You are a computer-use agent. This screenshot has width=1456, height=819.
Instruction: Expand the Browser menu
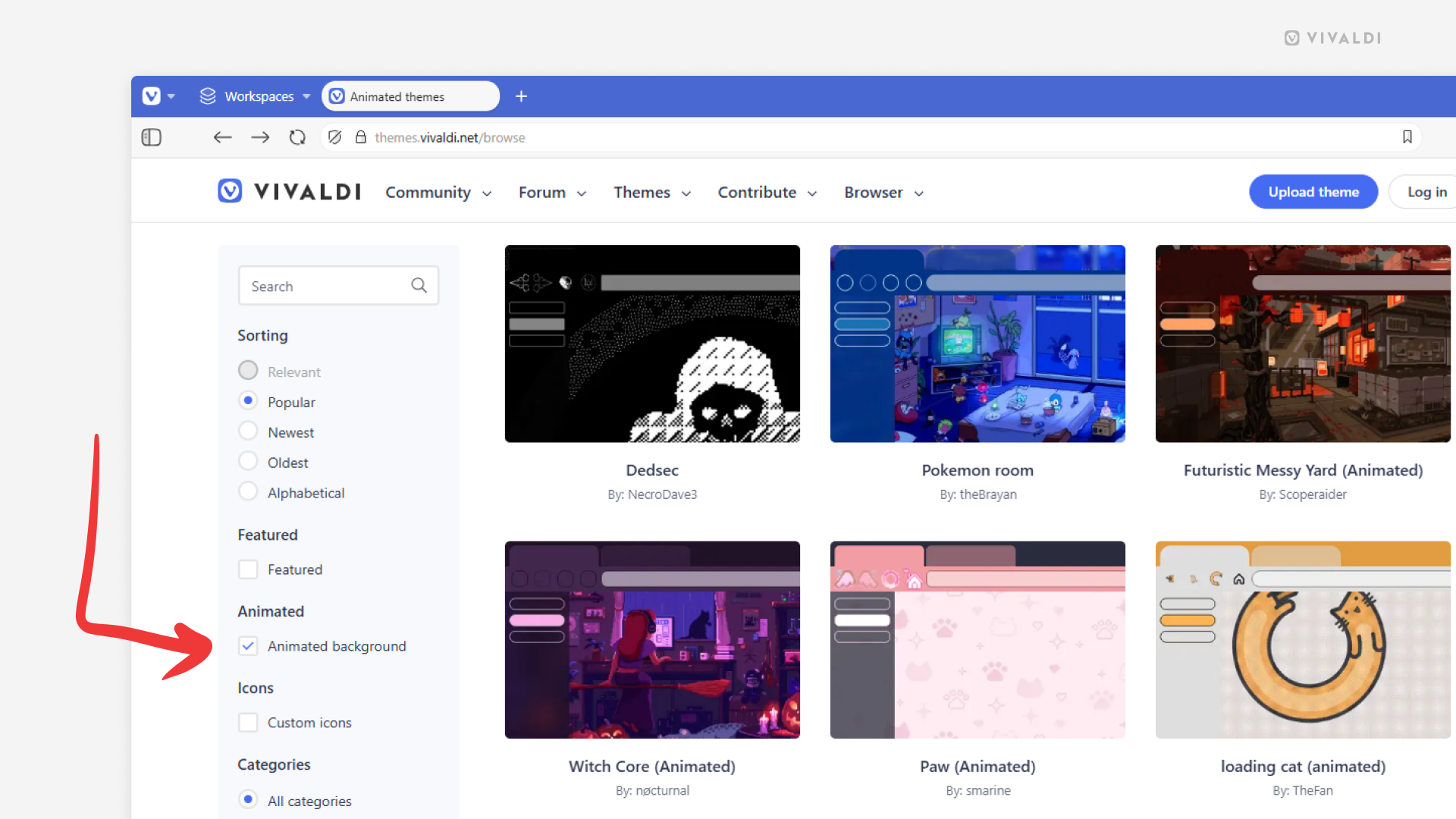tap(883, 193)
